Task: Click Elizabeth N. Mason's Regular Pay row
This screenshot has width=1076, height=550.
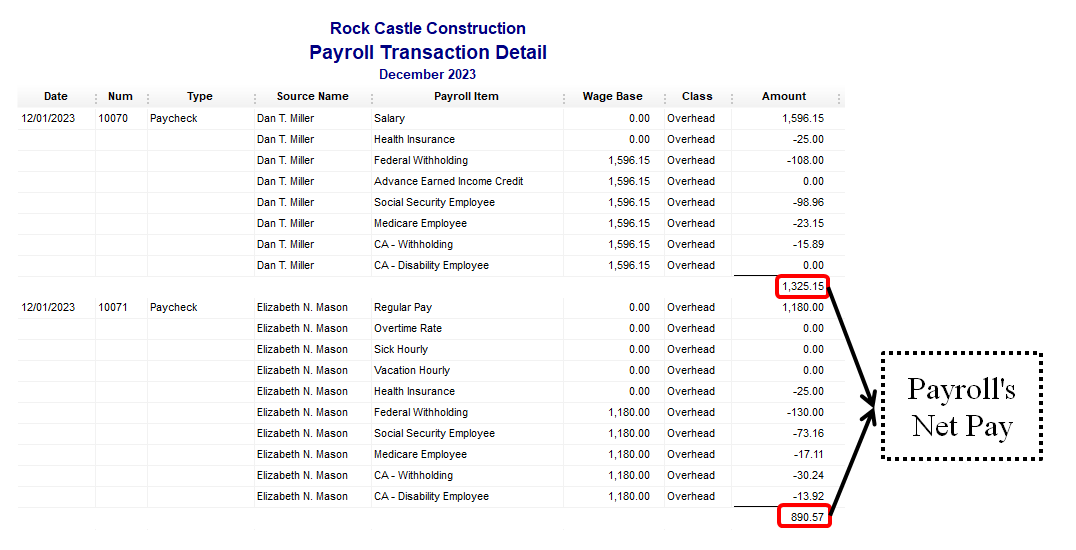Action: tap(402, 307)
